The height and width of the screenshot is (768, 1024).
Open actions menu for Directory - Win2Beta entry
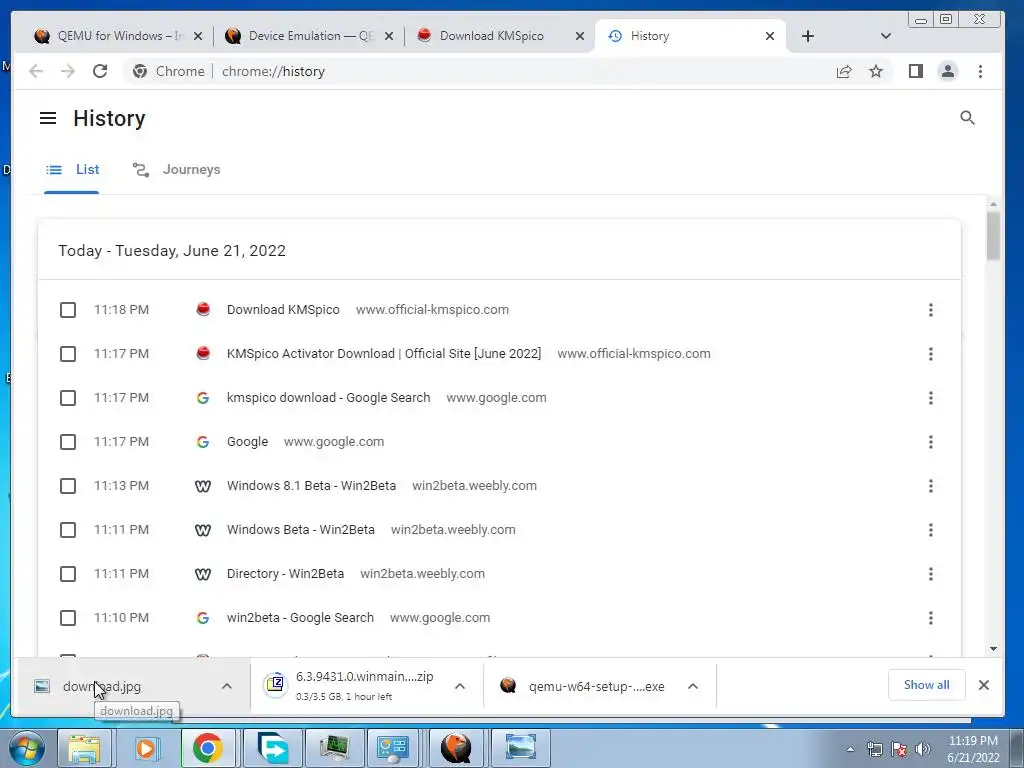point(931,574)
